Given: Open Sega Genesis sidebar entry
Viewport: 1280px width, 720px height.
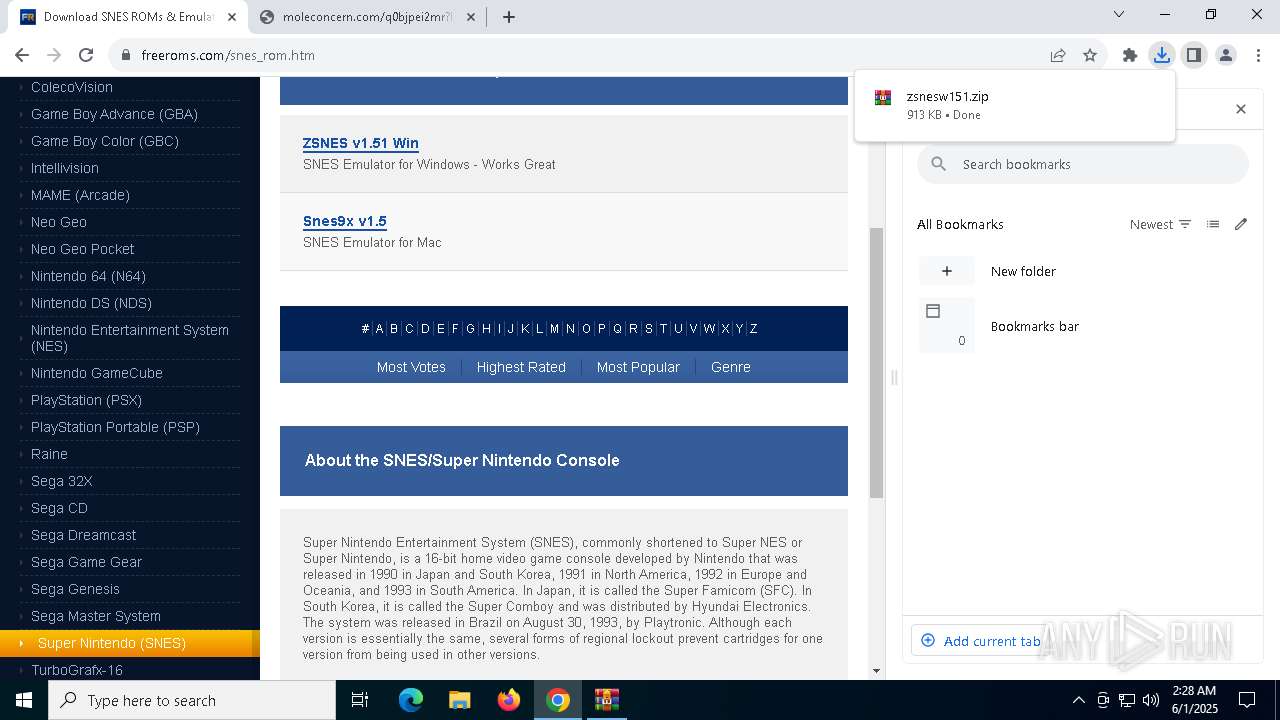Looking at the screenshot, I should (75, 589).
